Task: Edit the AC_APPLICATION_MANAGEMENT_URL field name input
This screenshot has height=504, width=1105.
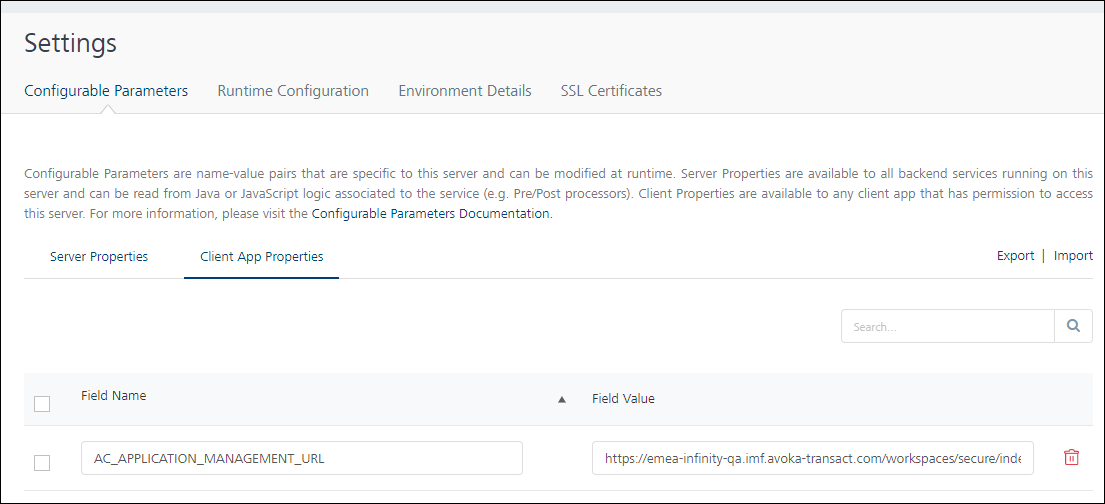Action: click(302, 458)
